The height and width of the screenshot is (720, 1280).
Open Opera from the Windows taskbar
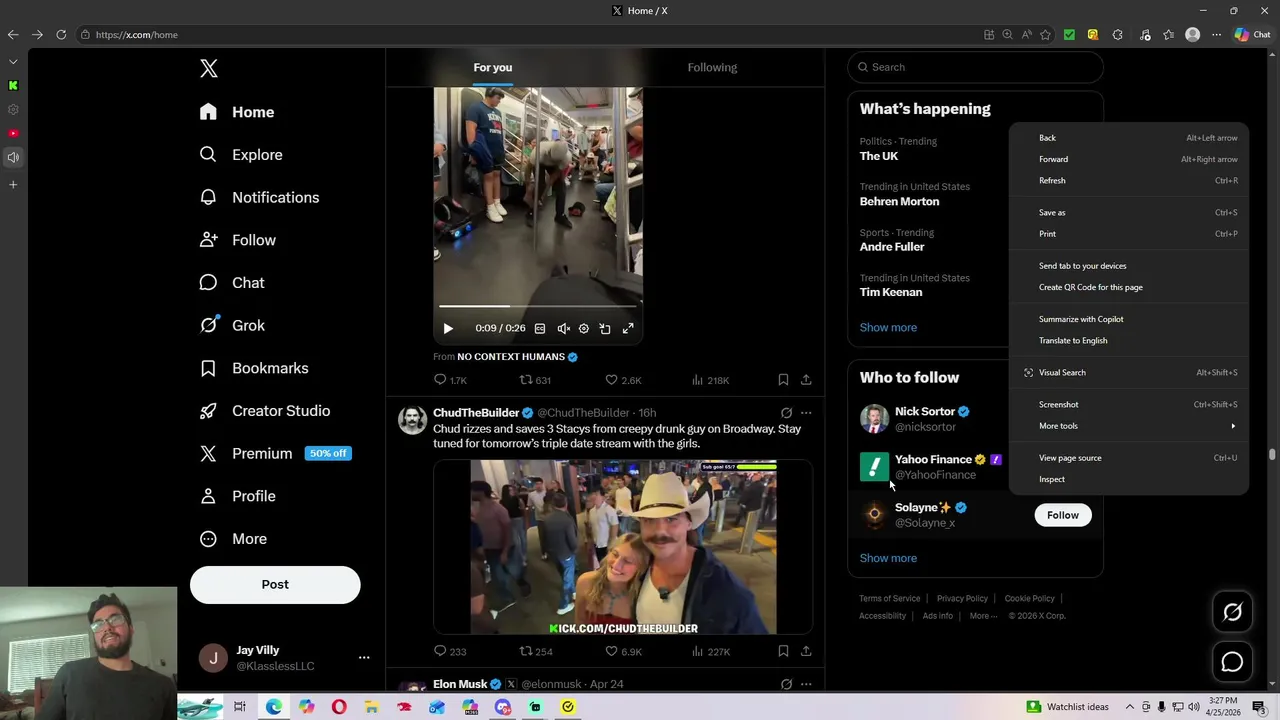point(339,707)
